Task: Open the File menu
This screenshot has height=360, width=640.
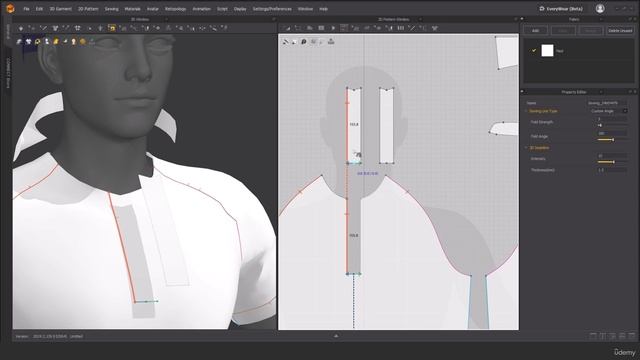Action: (x=26, y=9)
